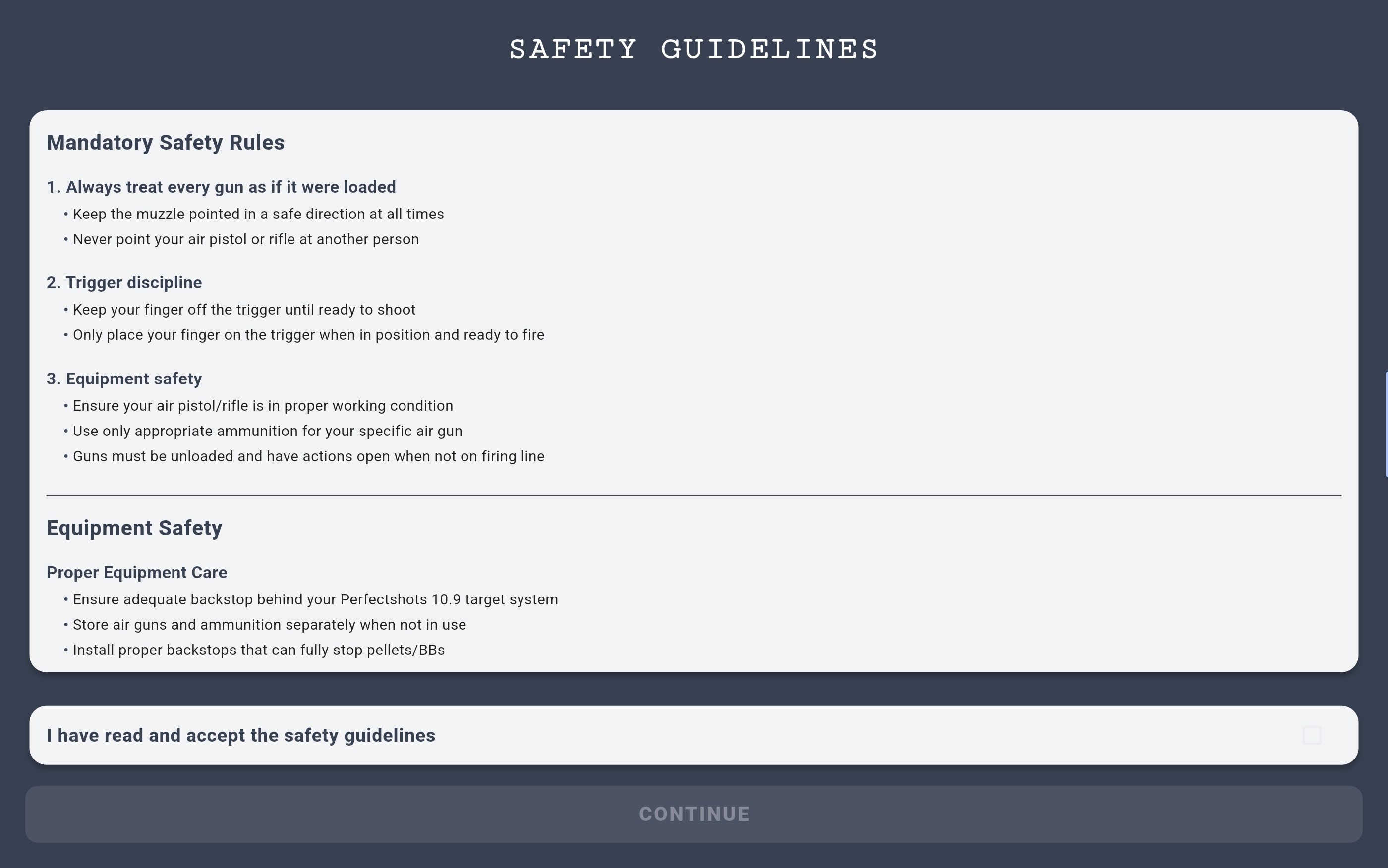Click the "Guns must be unloaded" bullet
The width and height of the screenshot is (1388, 868).
(308, 456)
